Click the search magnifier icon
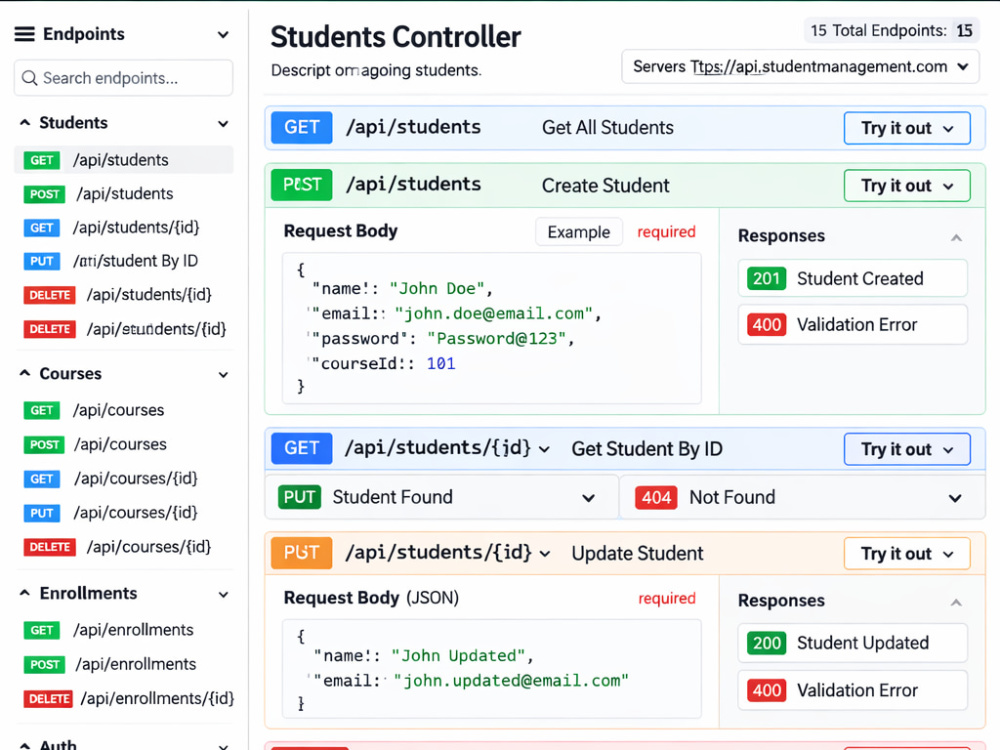The width and height of the screenshot is (1000, 750). (x=29, y=78)
